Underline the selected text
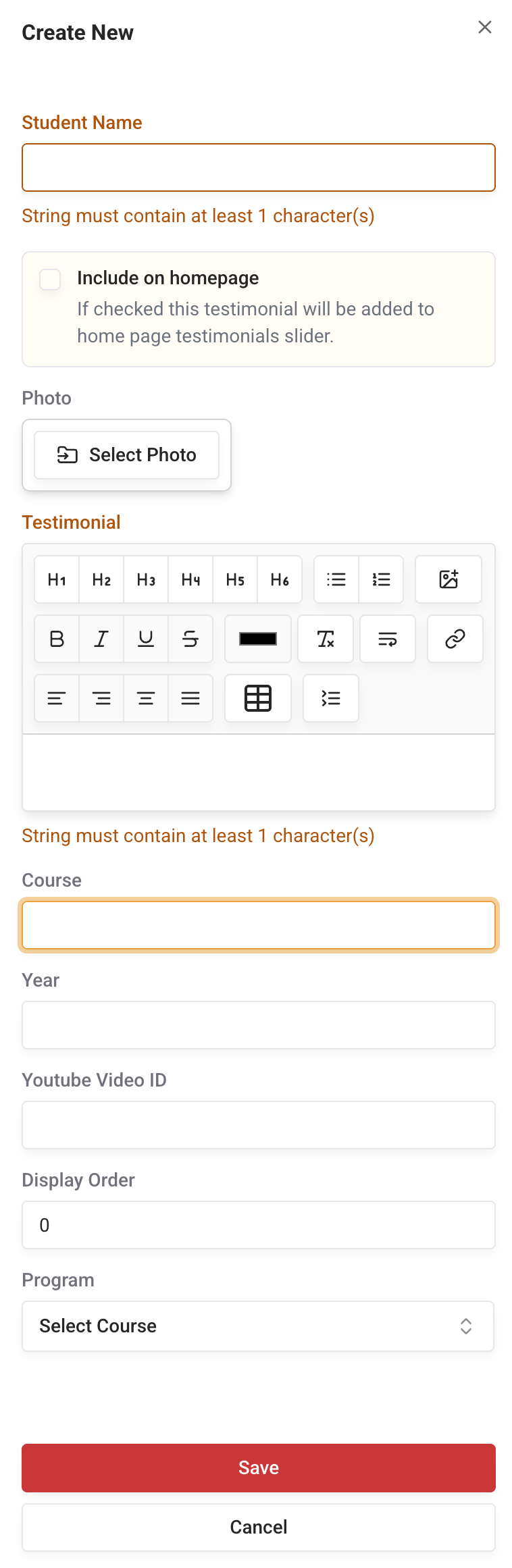512x1568 pixels. tap(146, 639)
